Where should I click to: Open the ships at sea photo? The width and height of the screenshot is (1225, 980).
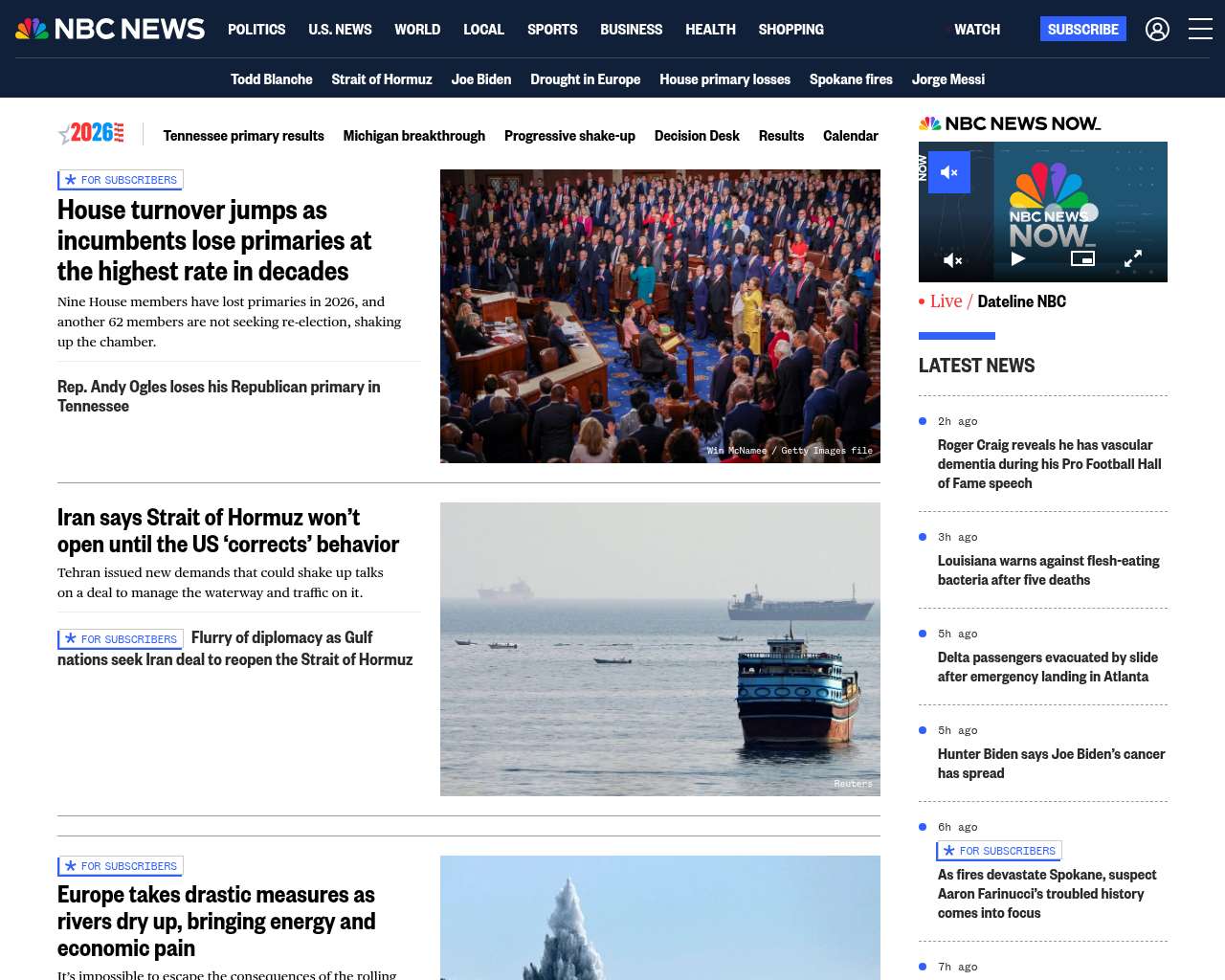coord(660,649)
